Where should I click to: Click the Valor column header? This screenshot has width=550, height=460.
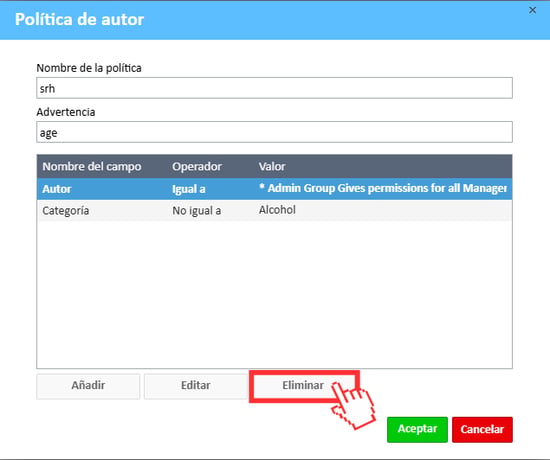tap(272, 167)
